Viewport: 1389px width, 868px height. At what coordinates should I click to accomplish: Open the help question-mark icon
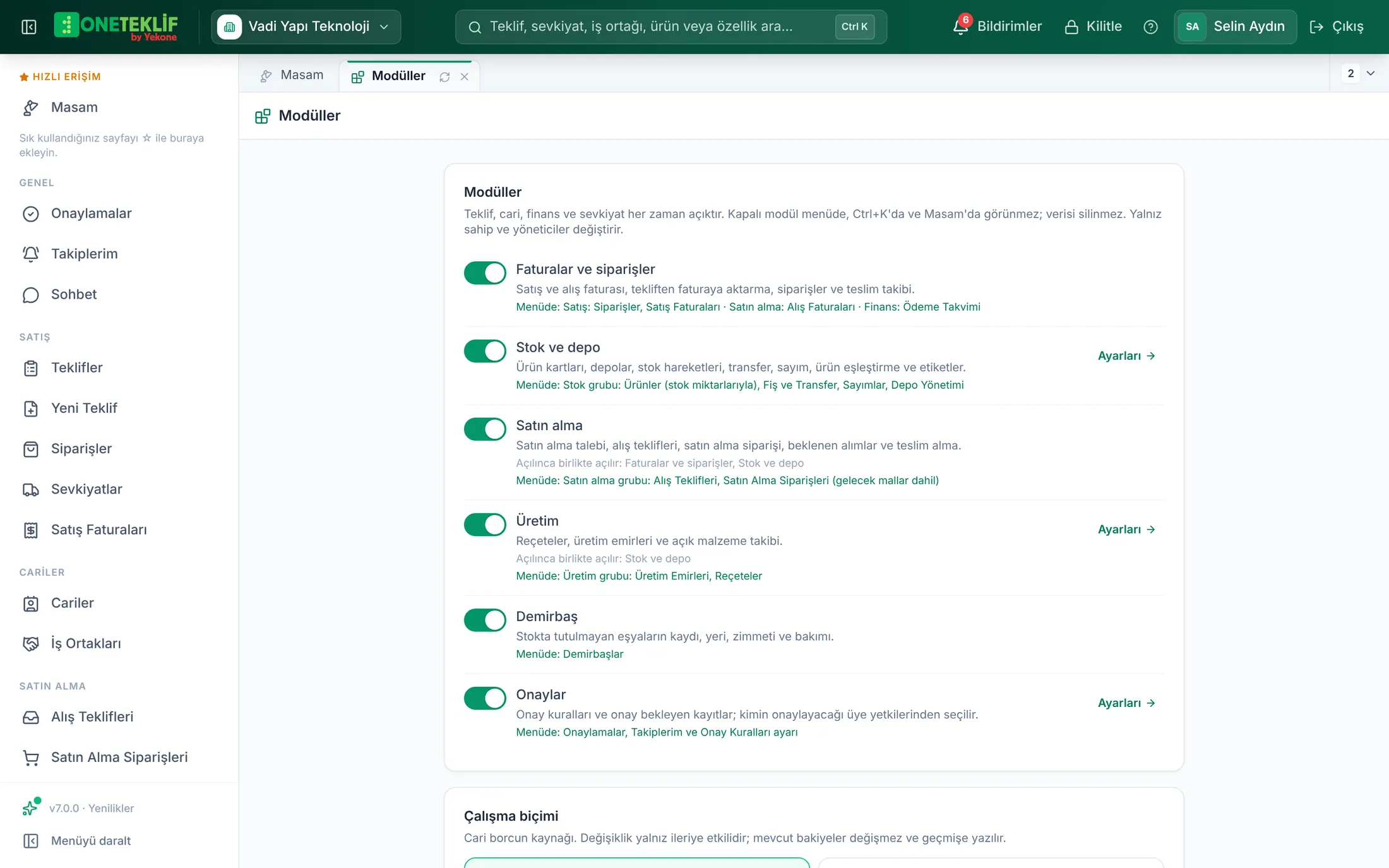1150,27
